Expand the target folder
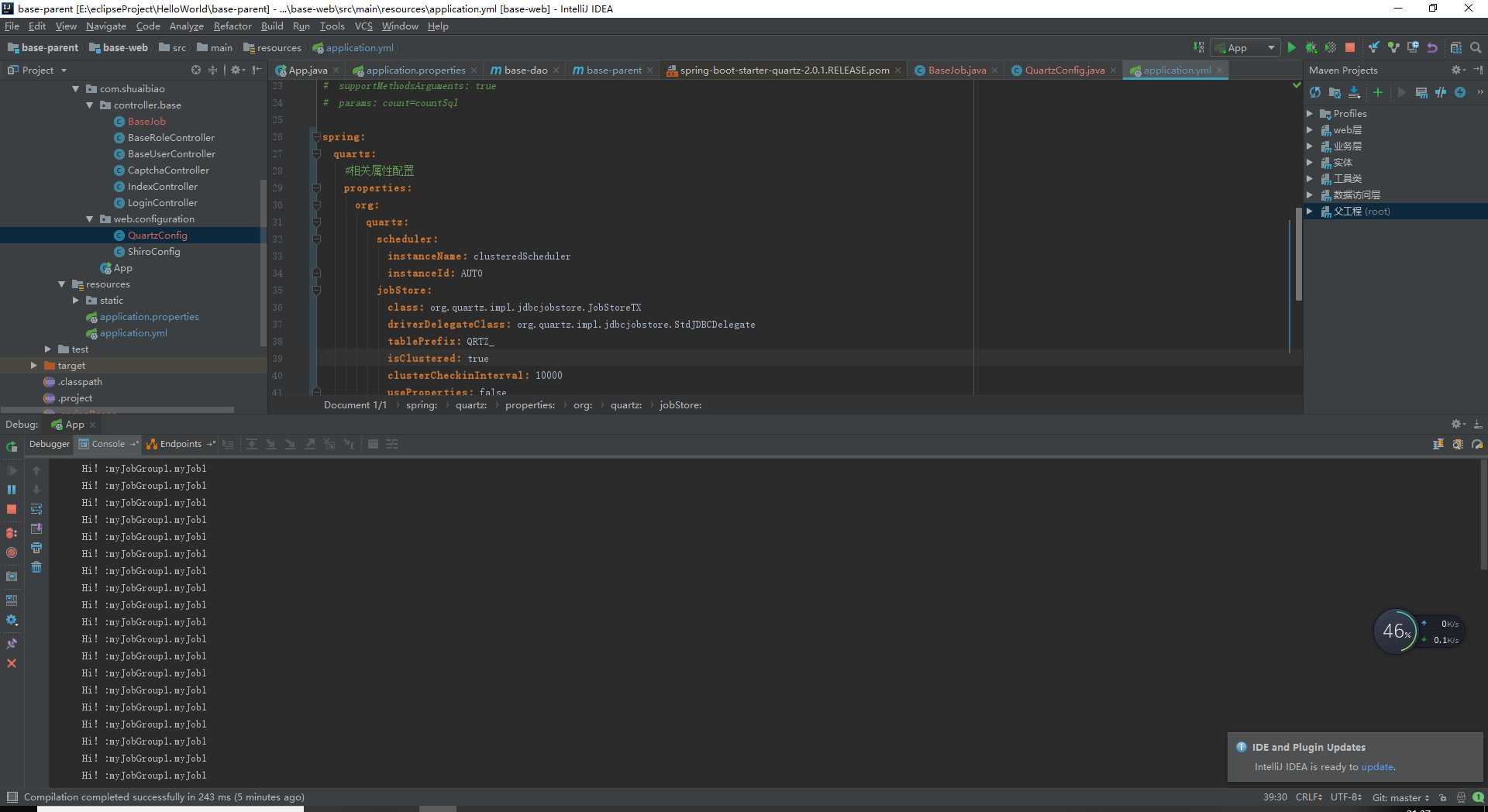 33,366
